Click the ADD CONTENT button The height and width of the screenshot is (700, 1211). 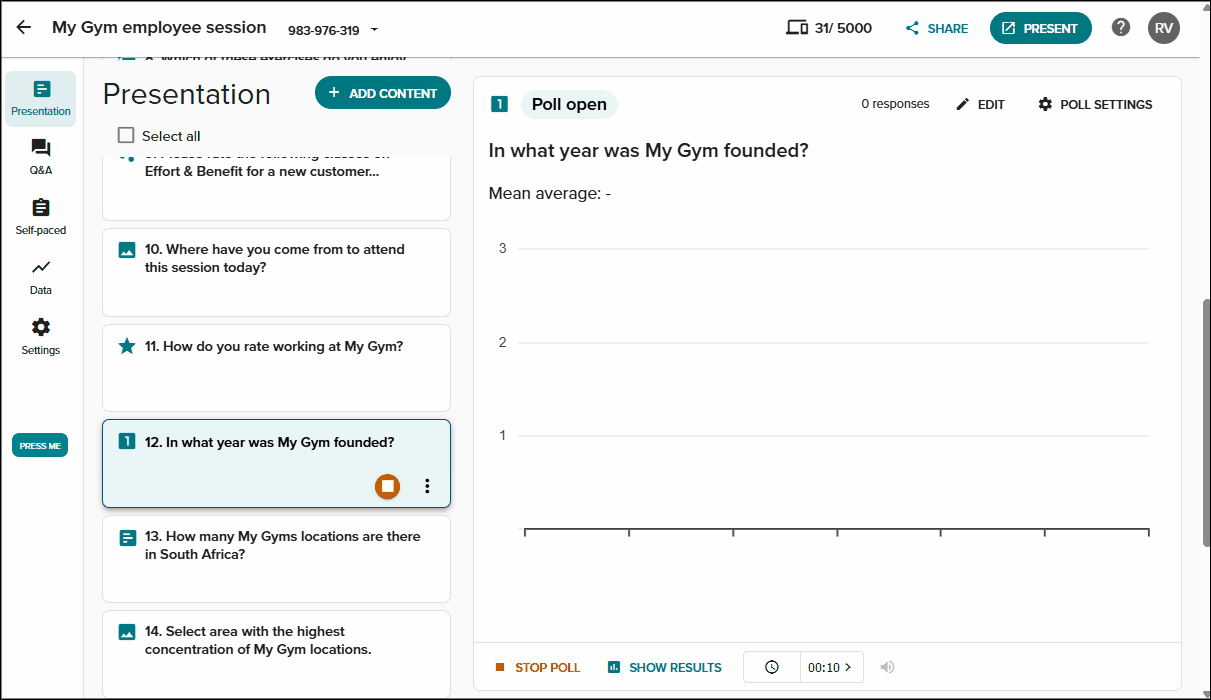383,93
